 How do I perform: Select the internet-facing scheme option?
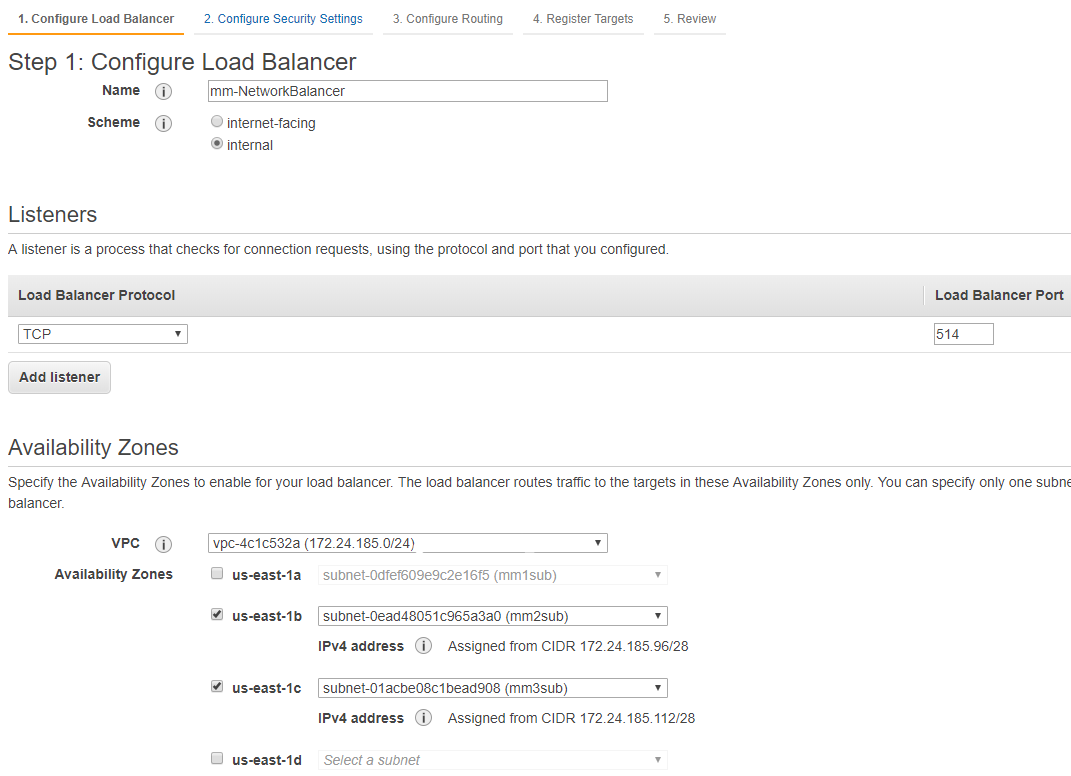pyautogui.click(x=217, y=122)
